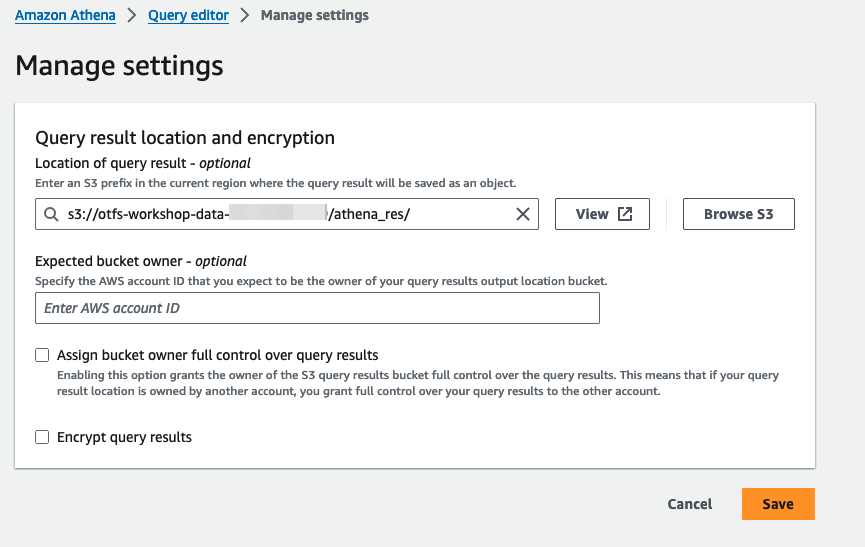Click the S3 location of query result input
The width and height of the screenshot is (865, 547).
287,214
